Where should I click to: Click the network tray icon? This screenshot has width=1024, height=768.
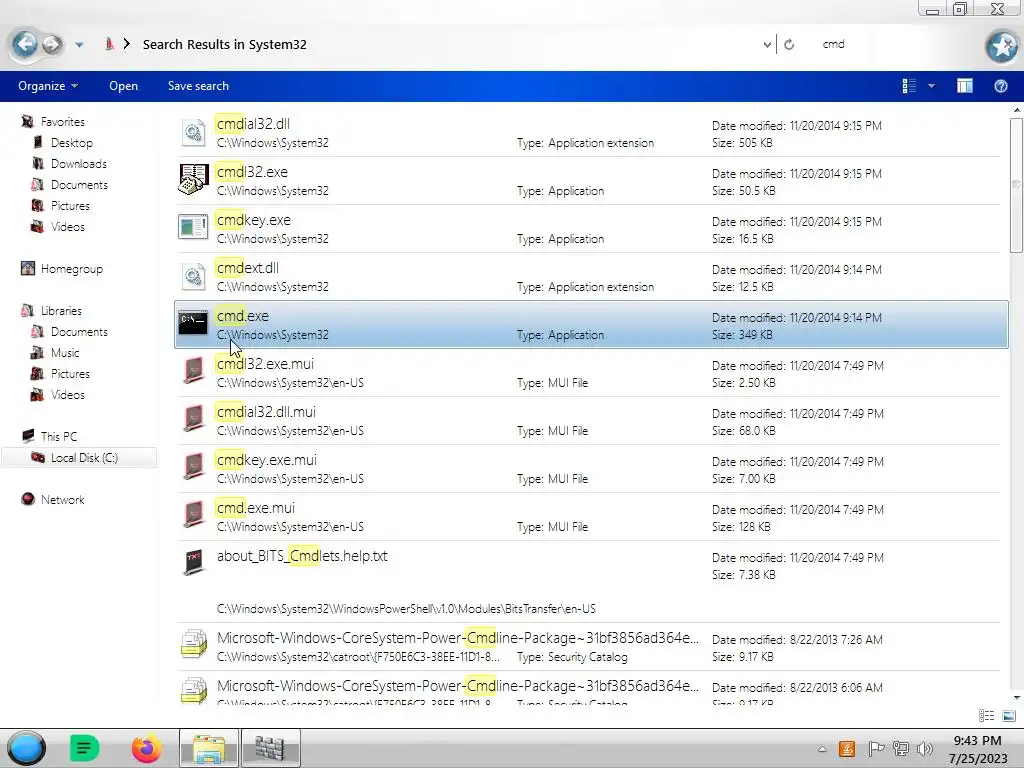coord(901,748)
